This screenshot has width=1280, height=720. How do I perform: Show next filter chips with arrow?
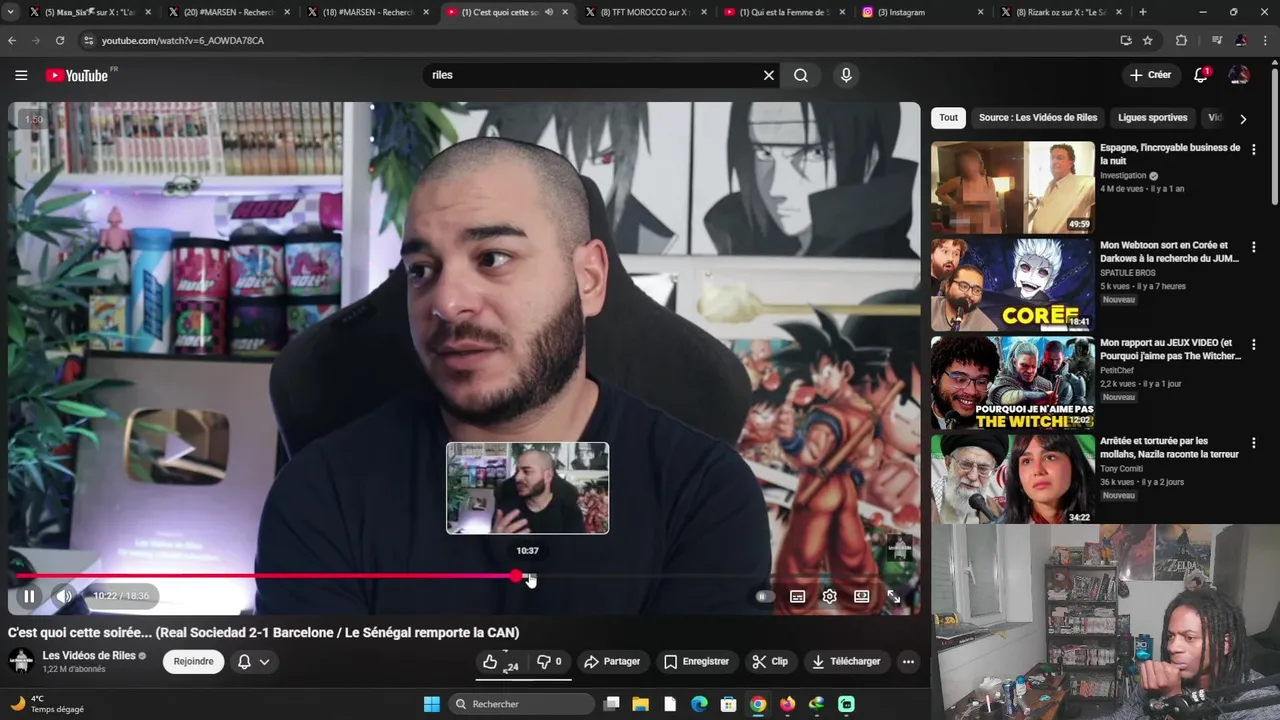click(x=1243, y=118)
